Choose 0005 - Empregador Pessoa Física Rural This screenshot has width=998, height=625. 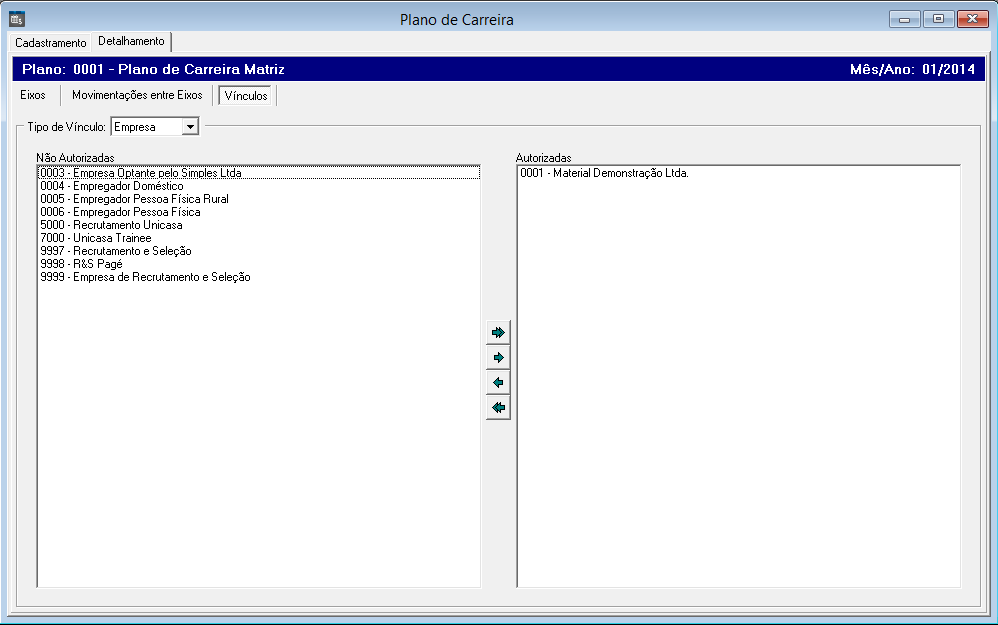coord(134,199)
